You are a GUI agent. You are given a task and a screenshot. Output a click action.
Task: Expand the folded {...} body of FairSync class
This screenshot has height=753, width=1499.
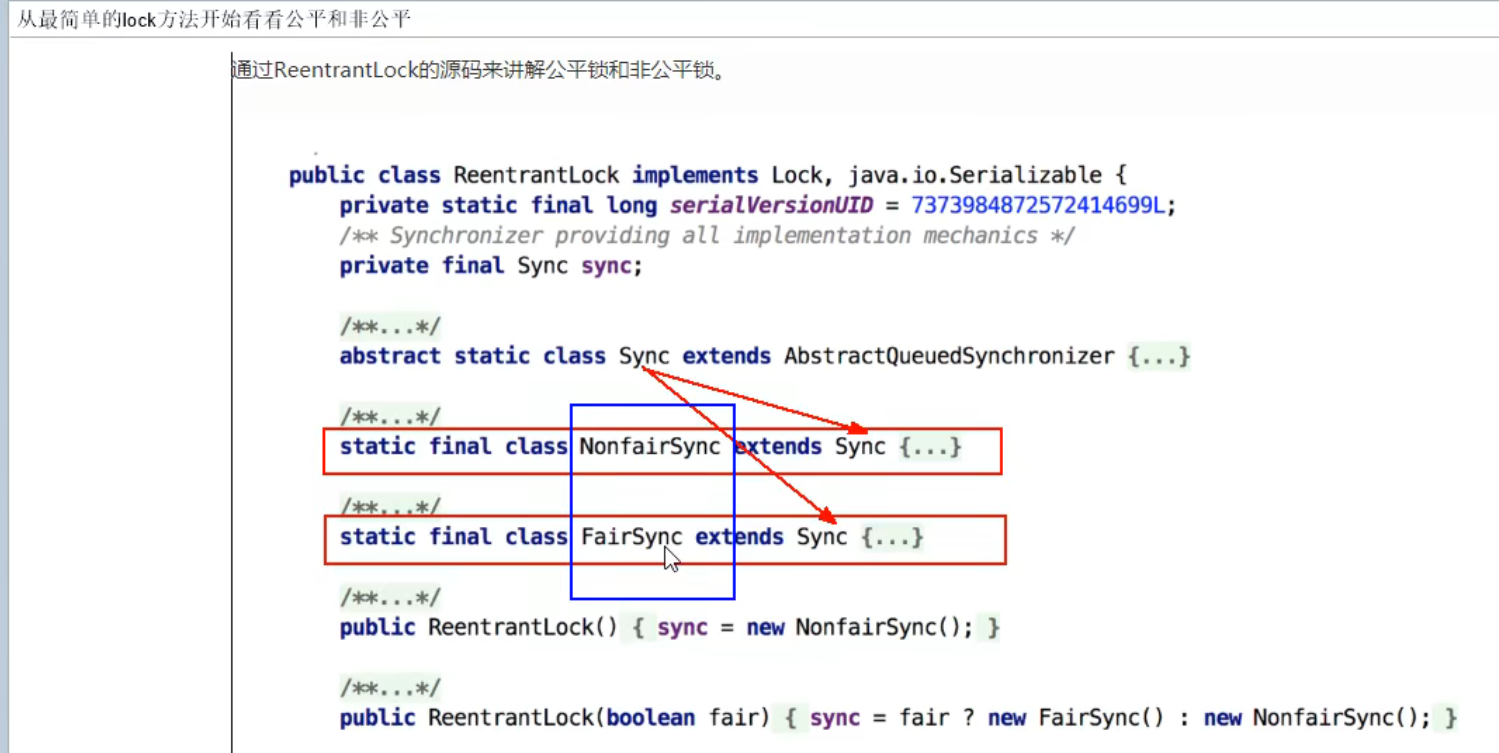pos(892,537)
